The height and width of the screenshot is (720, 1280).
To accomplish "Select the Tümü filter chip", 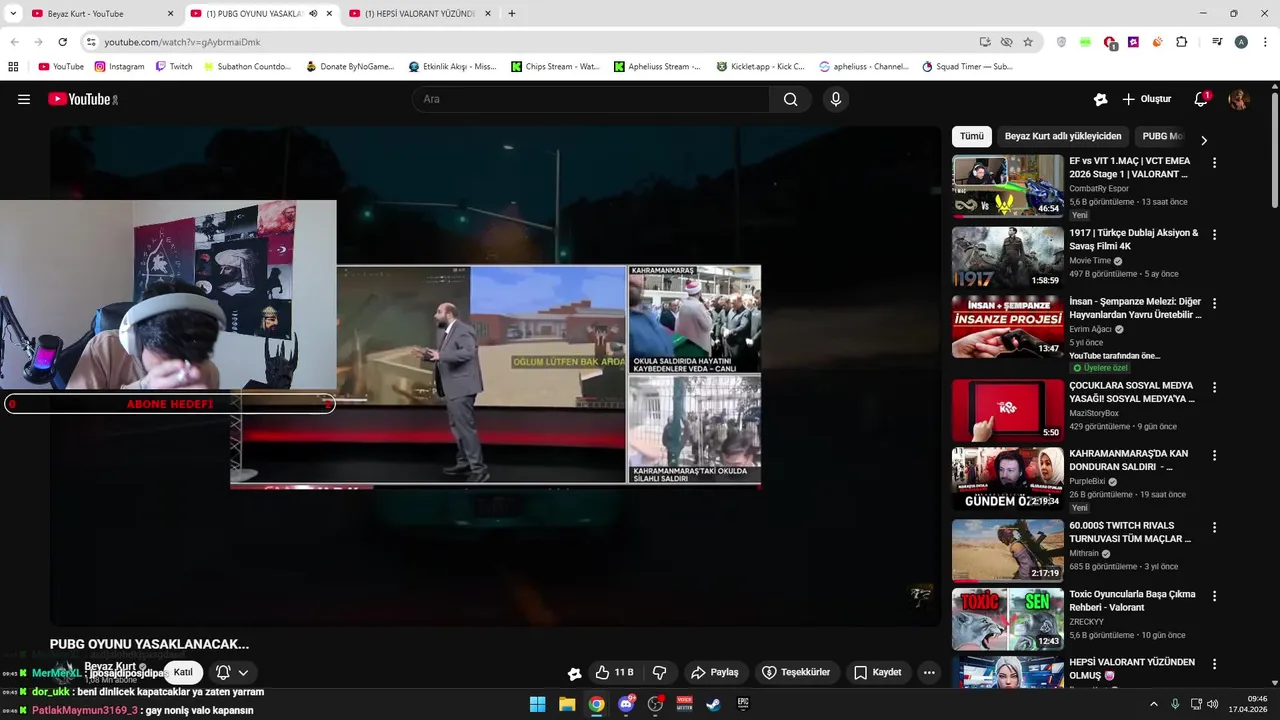I will (x=972, y=136).
